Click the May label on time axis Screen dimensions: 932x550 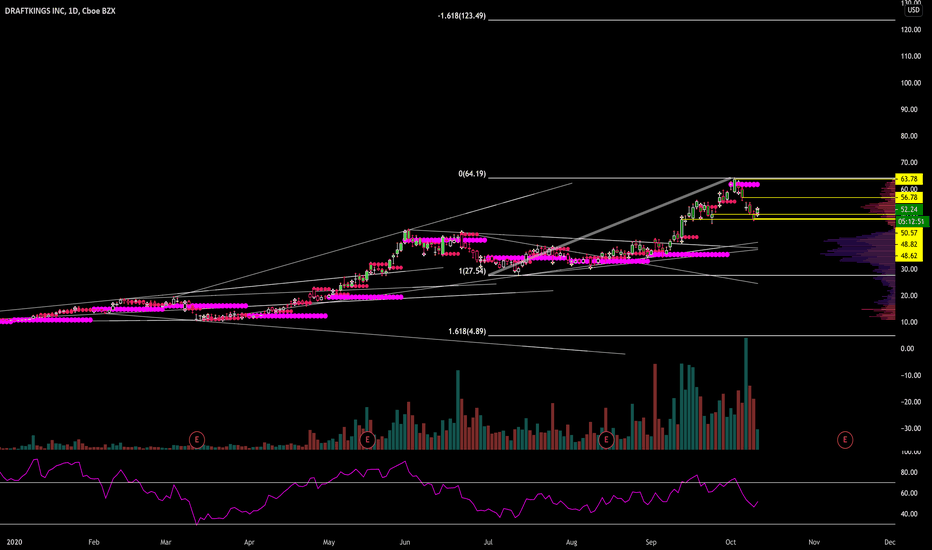(x=329, y=542)
